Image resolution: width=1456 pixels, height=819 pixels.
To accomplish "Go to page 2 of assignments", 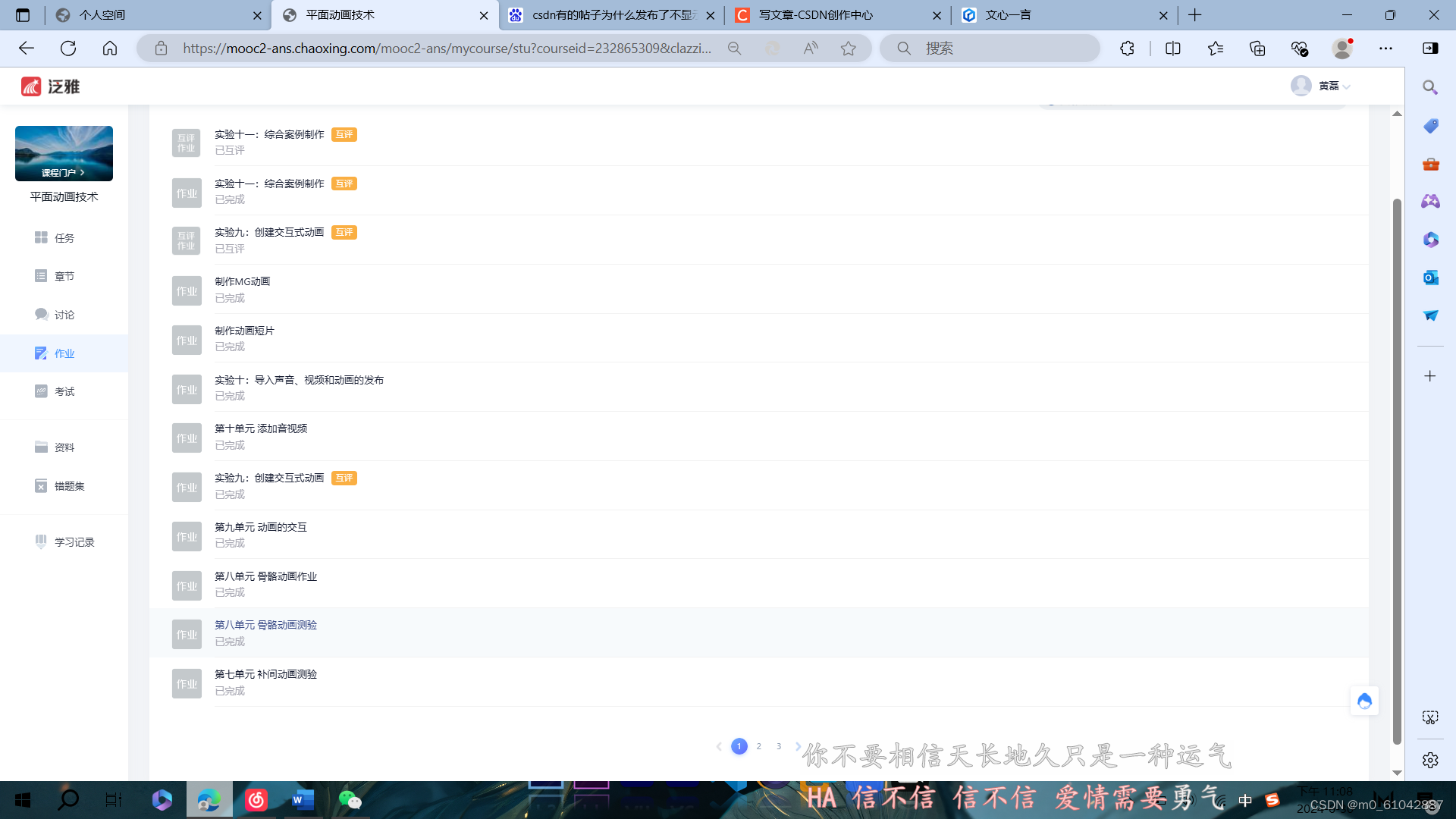I will [x=758, y=746].
